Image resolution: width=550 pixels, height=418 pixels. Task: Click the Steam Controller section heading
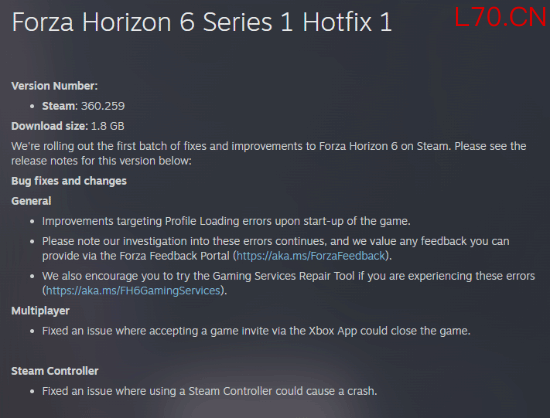pyautogui.click(x=55, y=371)
